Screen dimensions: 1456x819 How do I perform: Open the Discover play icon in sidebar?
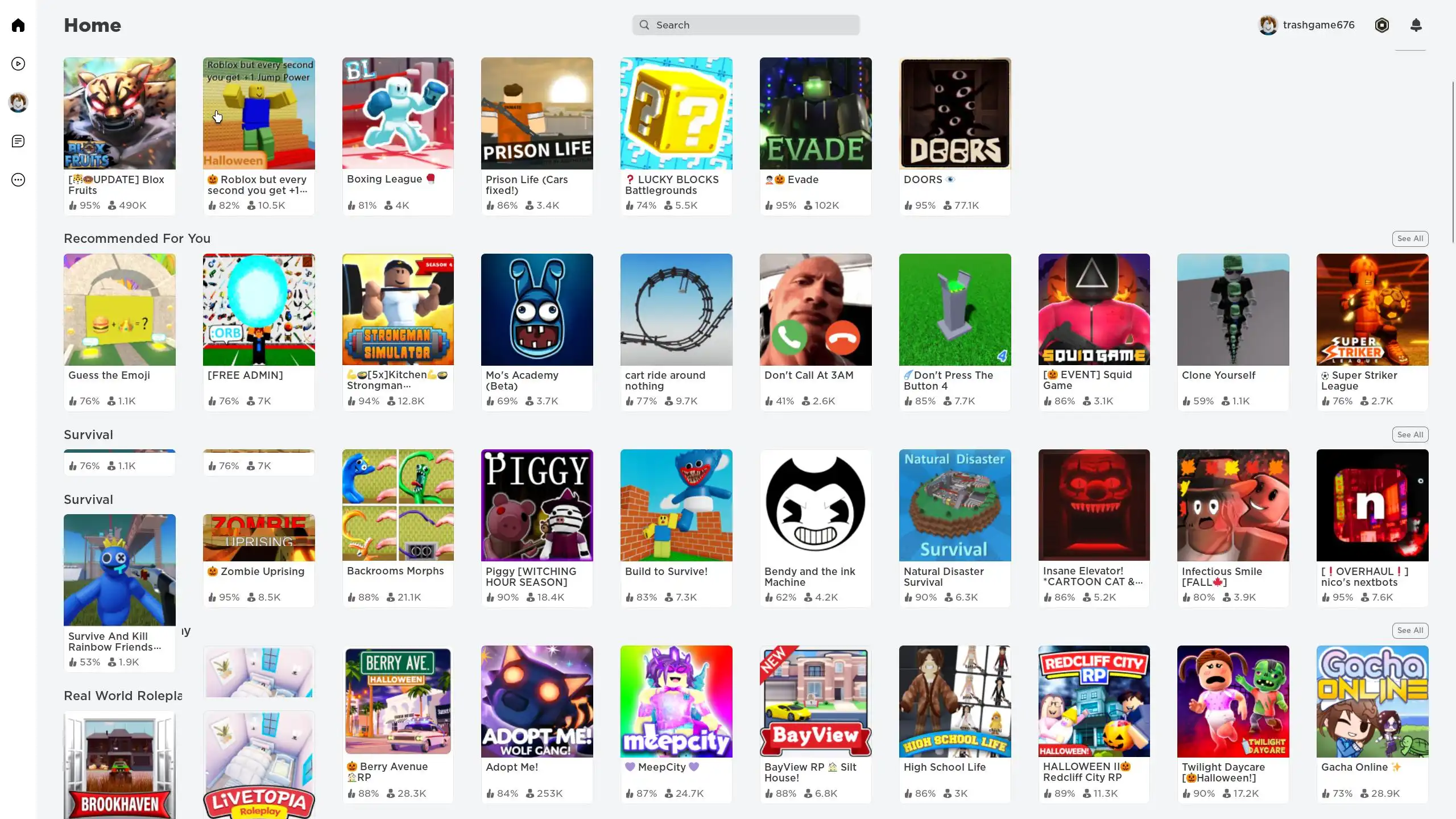pos(18,64)
